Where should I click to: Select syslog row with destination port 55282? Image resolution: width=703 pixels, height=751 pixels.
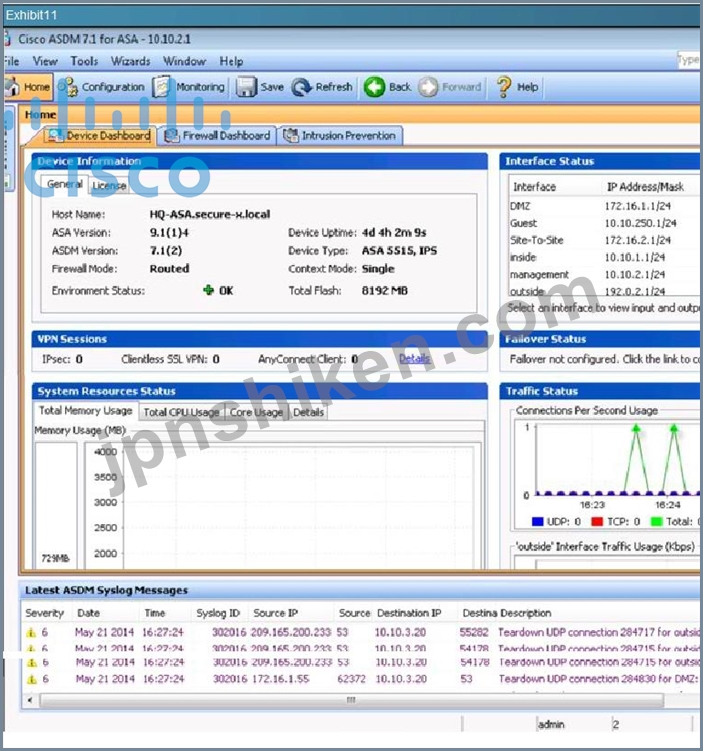(x=362, y=632)
